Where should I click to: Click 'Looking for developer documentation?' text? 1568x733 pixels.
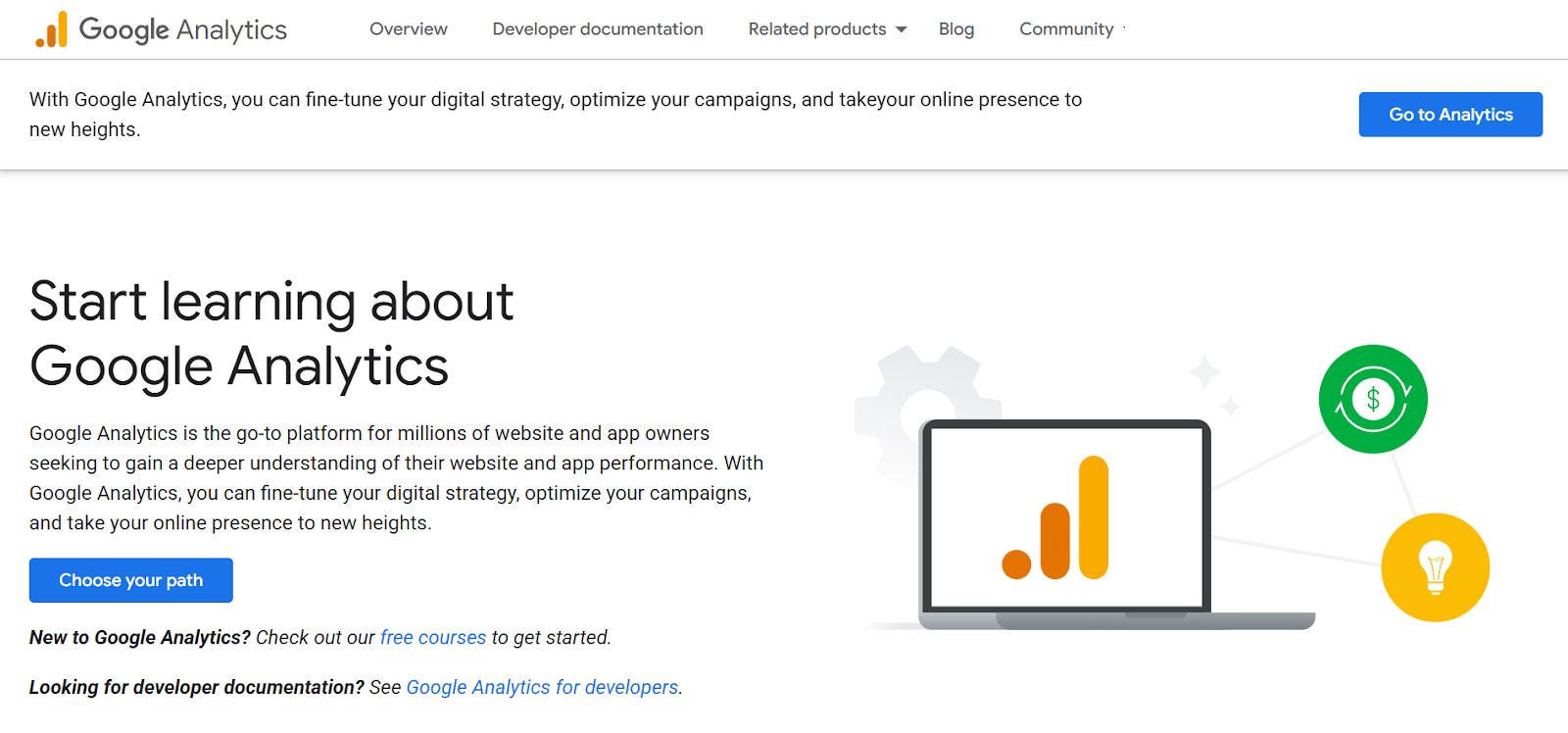coord(197,688)
